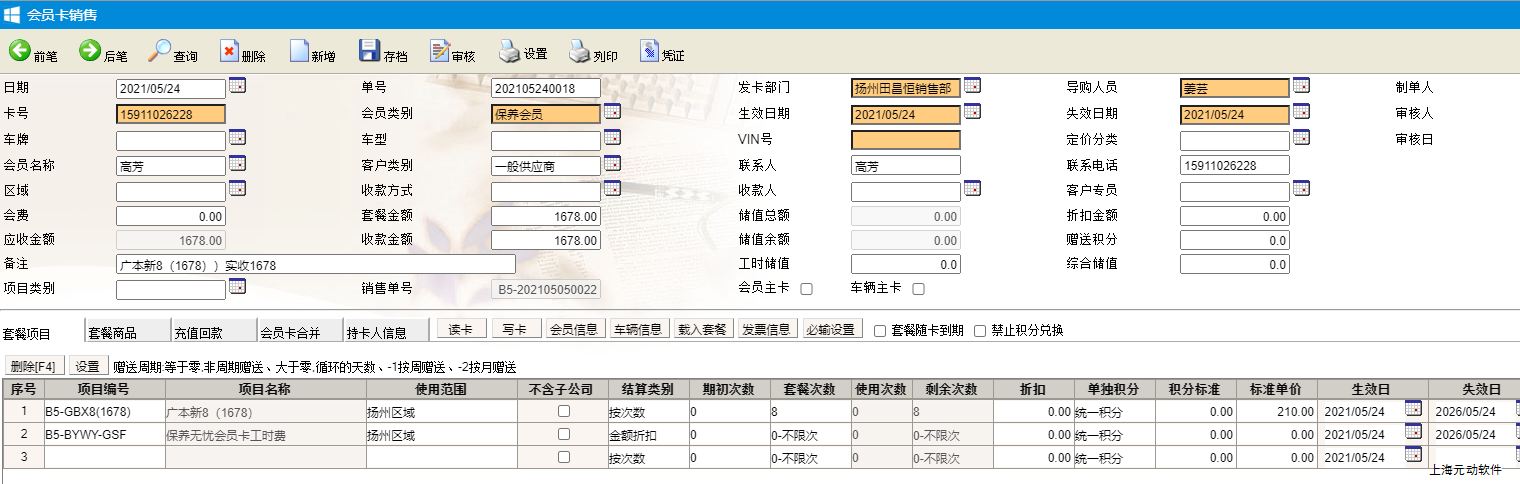Check 不含子公司 box in row 1
Viewport: 1520px width, 484px height.
coord(564,411)
